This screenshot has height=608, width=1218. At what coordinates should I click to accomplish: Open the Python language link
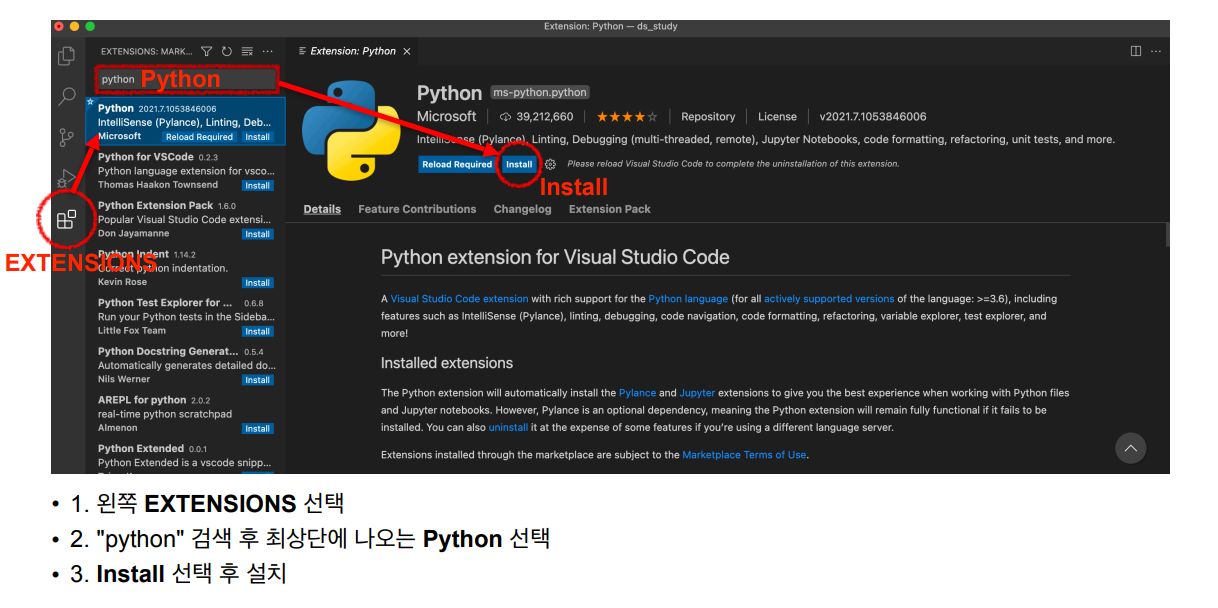[x=688, y=299]
